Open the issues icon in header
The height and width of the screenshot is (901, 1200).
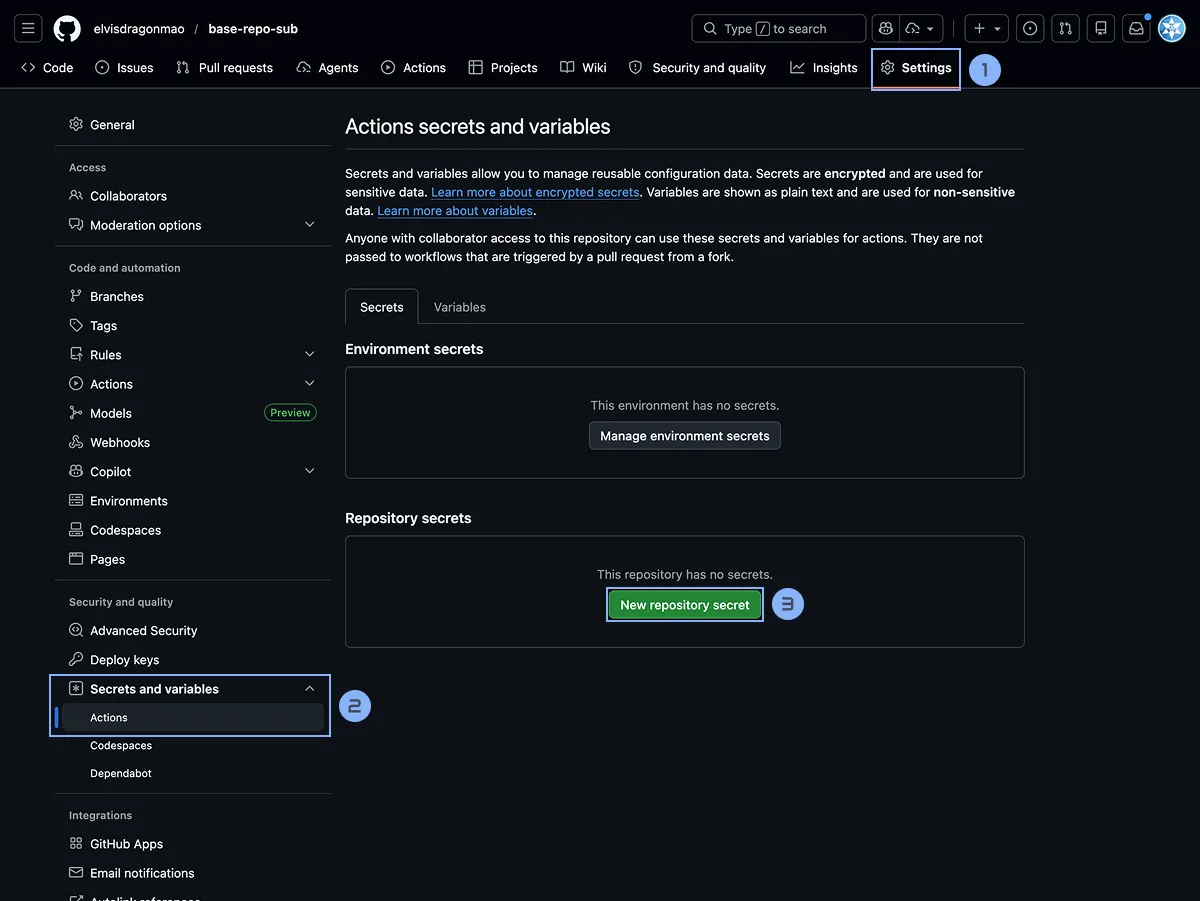pyautogui.click(x=1030, y=28)
